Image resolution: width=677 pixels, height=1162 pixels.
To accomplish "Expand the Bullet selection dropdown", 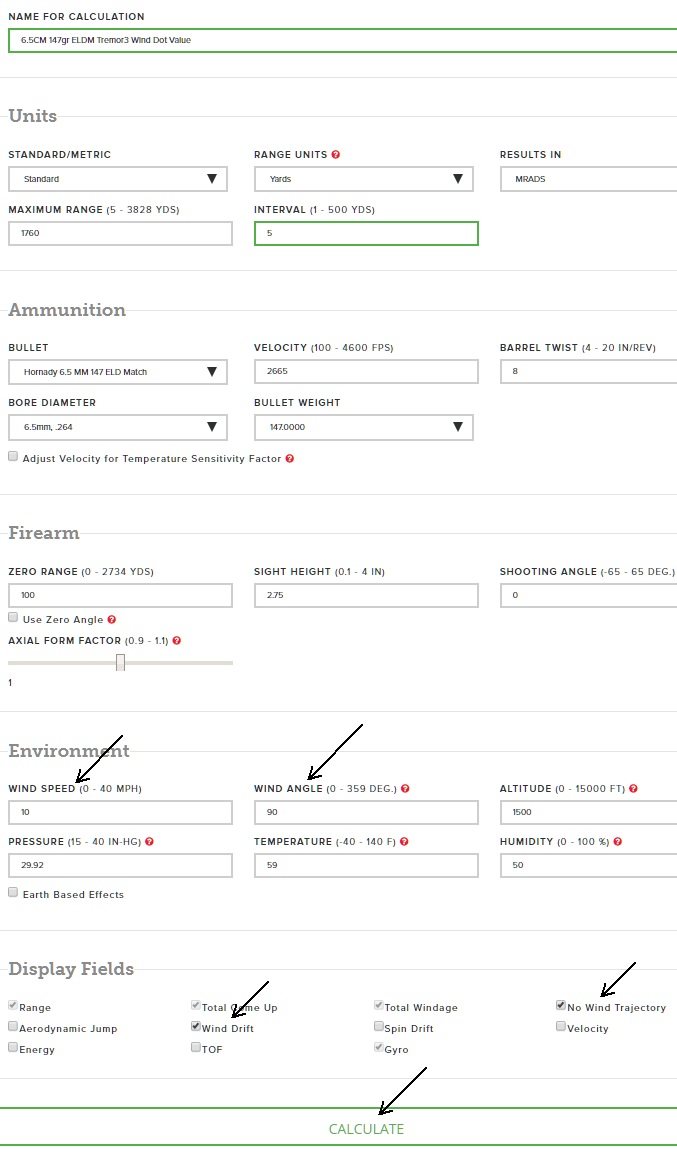I will (x=118, y=372).
